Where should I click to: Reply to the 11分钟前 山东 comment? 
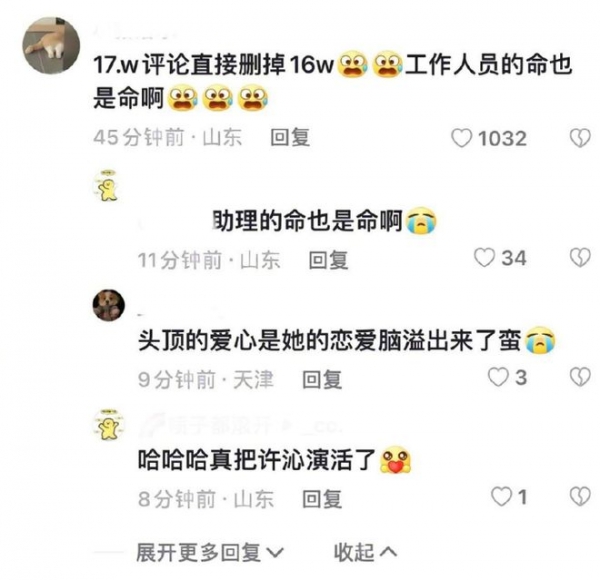pyautogui.click(x=328, y=260)
